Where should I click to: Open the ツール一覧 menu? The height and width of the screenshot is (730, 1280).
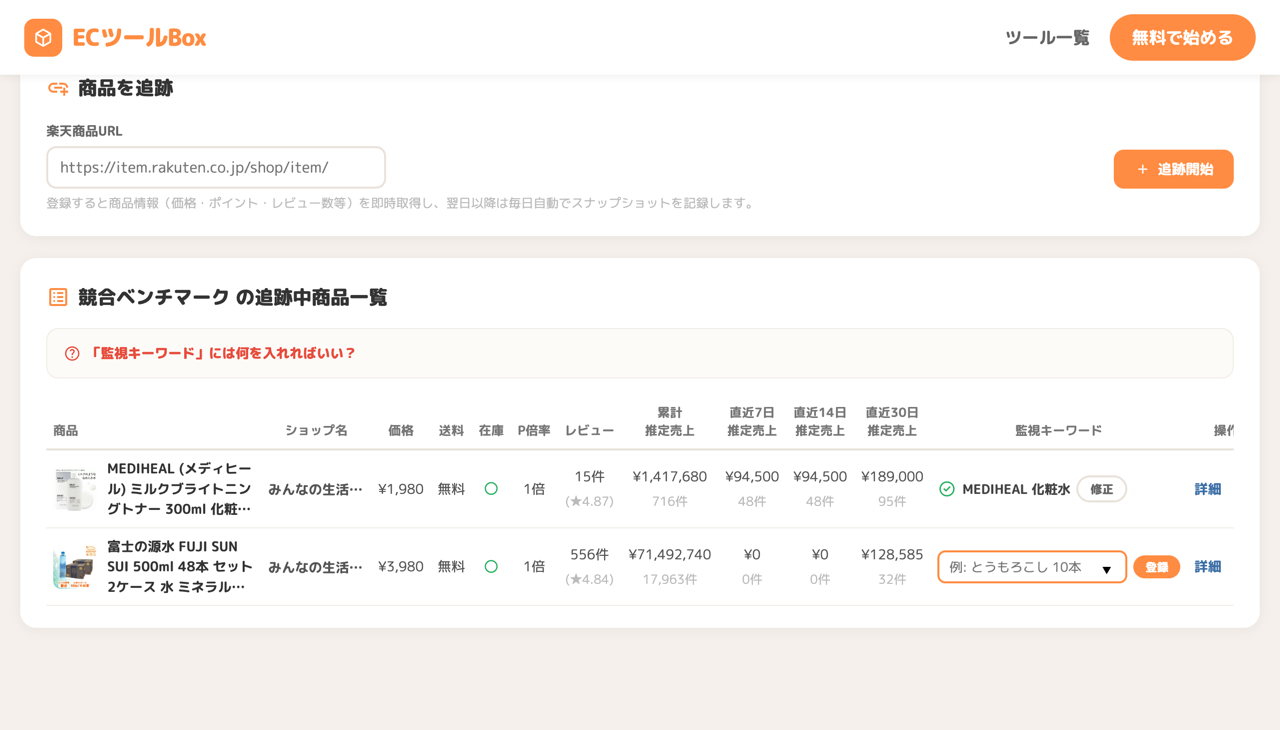[x=1047, y=38]
